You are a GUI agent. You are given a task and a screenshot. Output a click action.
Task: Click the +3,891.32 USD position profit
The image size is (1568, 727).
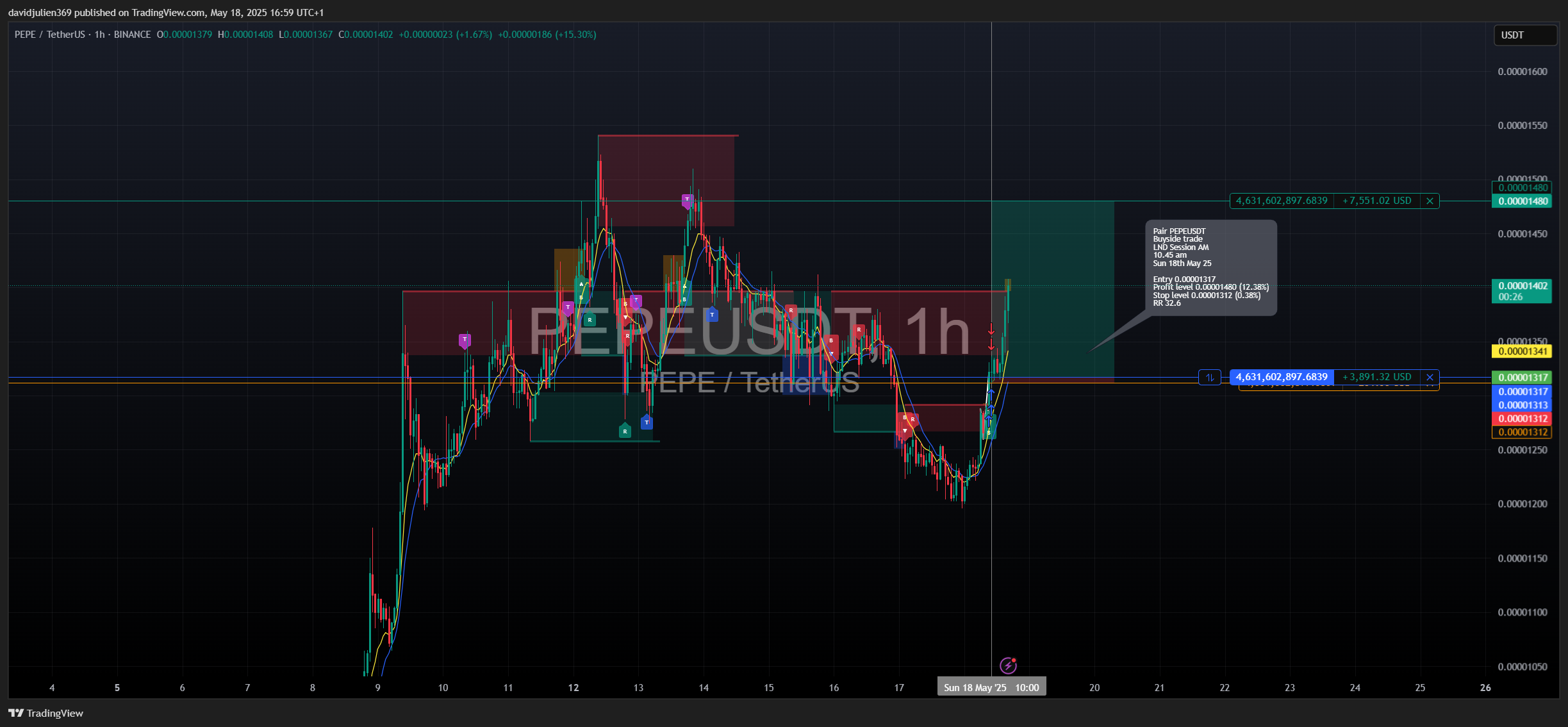[x=1376, y=377]
